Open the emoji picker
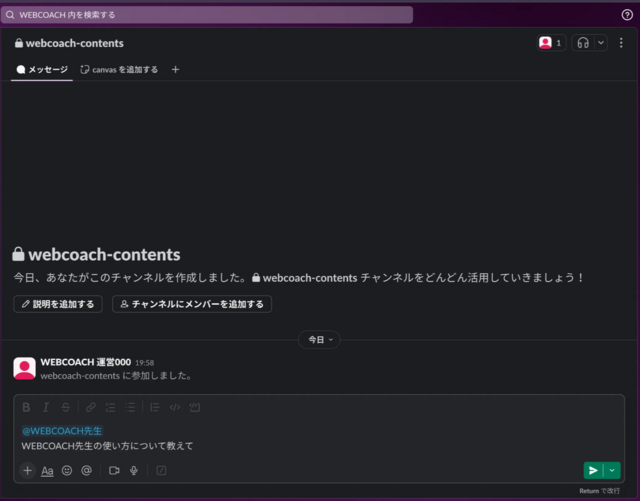Viewport: 640px width, 501px height. pos(67,471)
